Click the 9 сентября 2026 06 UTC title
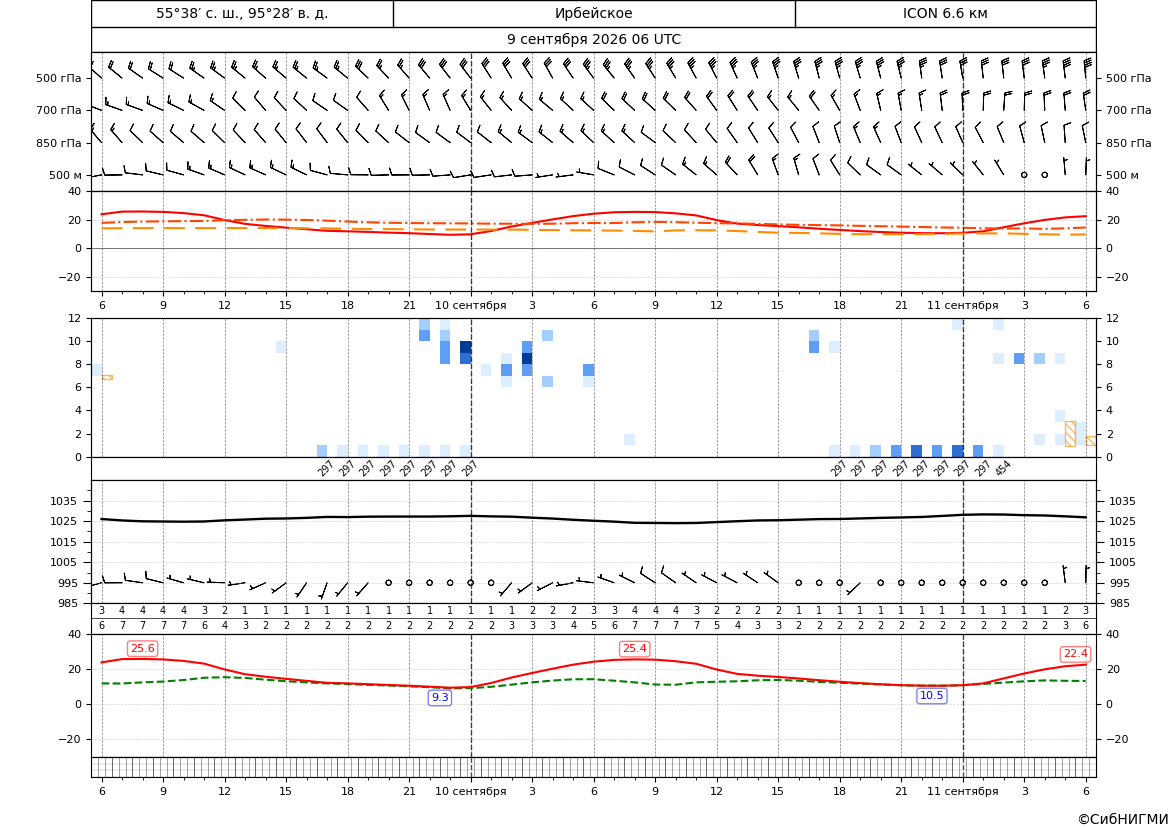Screen dimensions: 1169x827 [593, 40]
